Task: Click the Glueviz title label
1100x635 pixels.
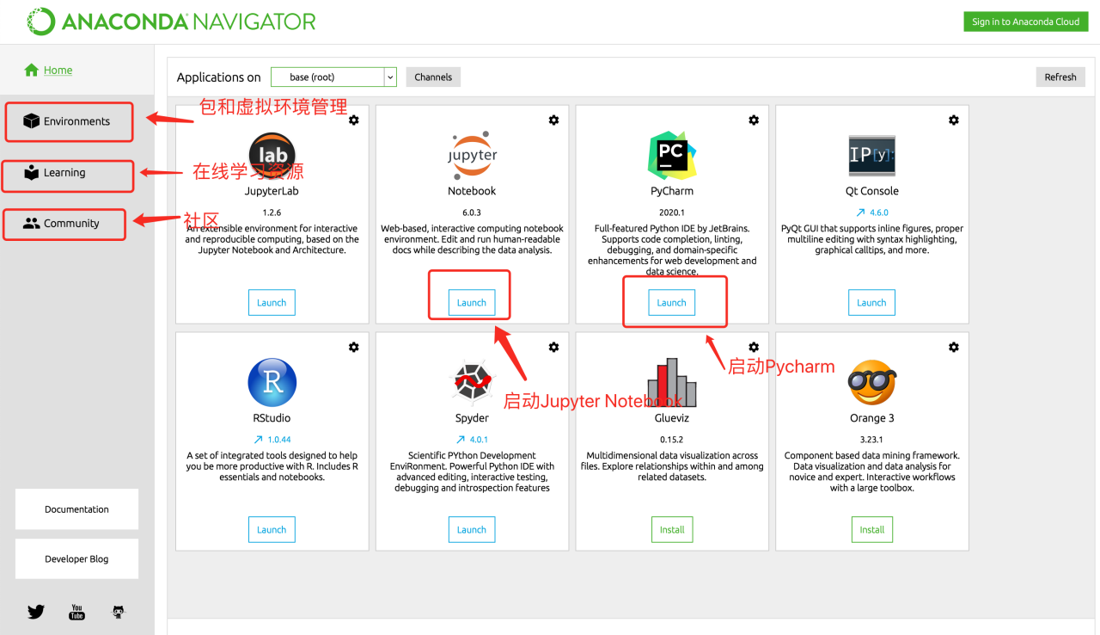Action: pyautogui.click(x=671, y=418)
